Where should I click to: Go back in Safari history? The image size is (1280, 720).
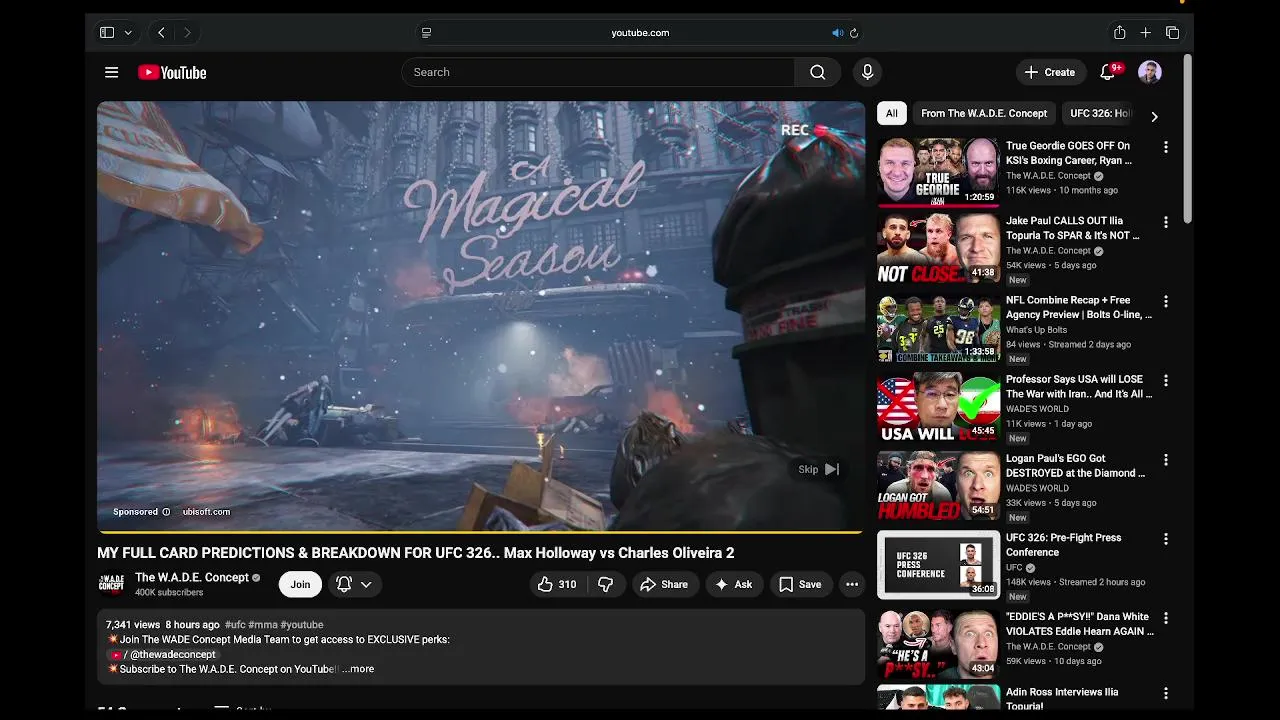coord(161,33)
